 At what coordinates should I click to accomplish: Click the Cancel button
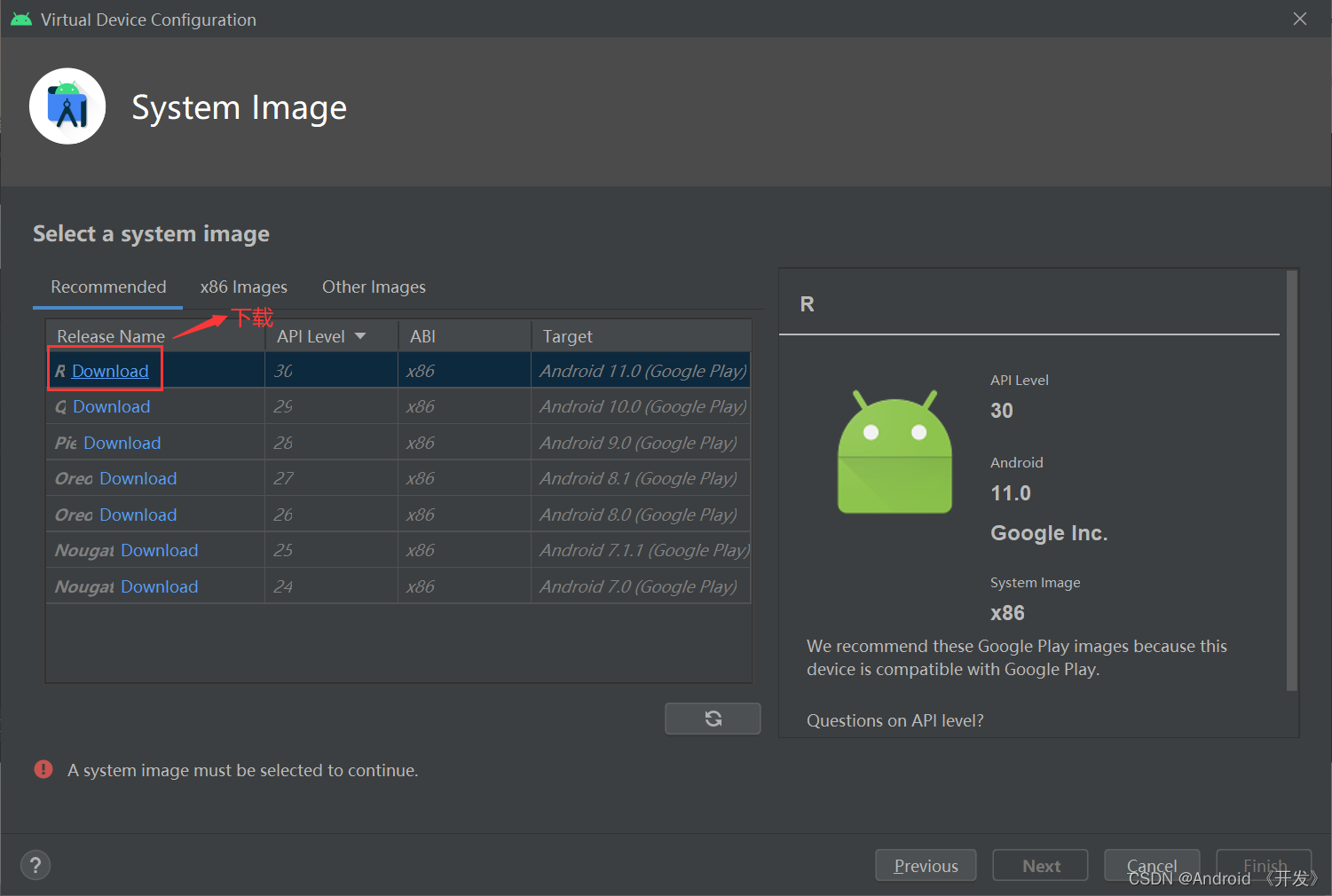click(x=1152, y=866)
